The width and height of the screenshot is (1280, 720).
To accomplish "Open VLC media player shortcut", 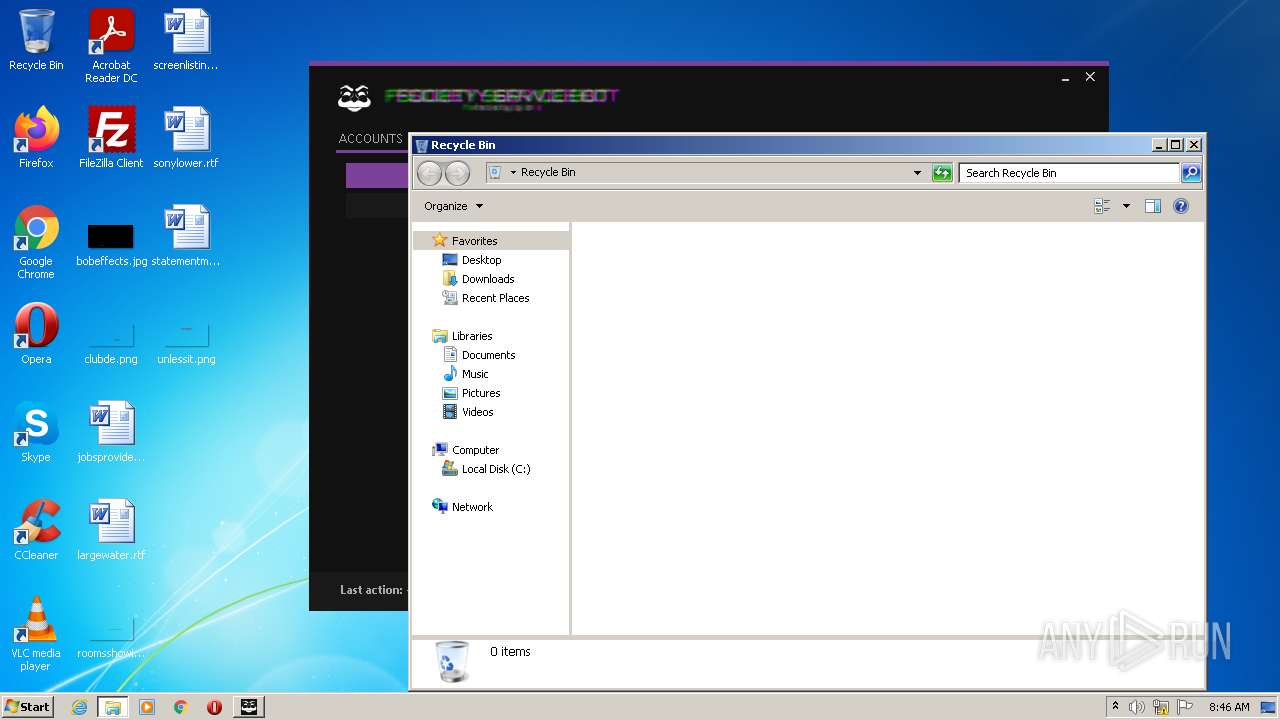I will 36,634.
